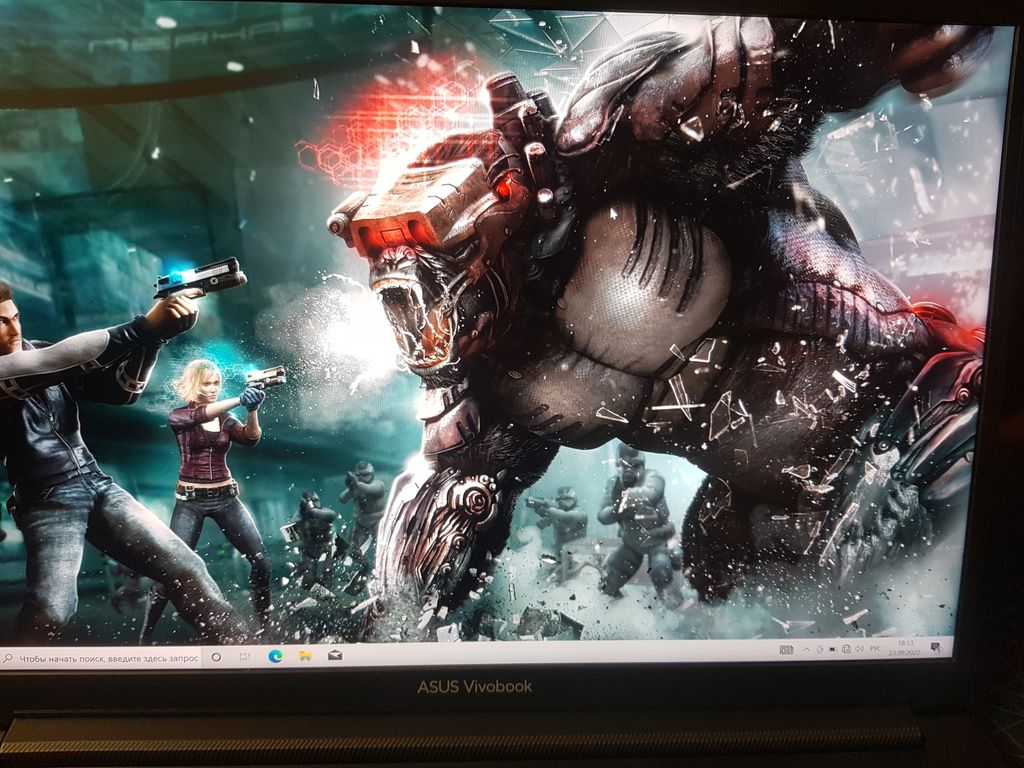Click the Cortana circle icon
Screen dimensions: 1024x768
point(215,657)
